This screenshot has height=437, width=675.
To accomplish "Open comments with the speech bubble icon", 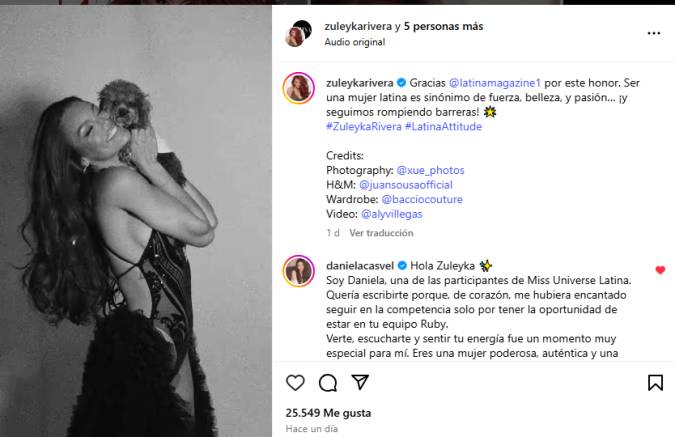I will point(328,383).
